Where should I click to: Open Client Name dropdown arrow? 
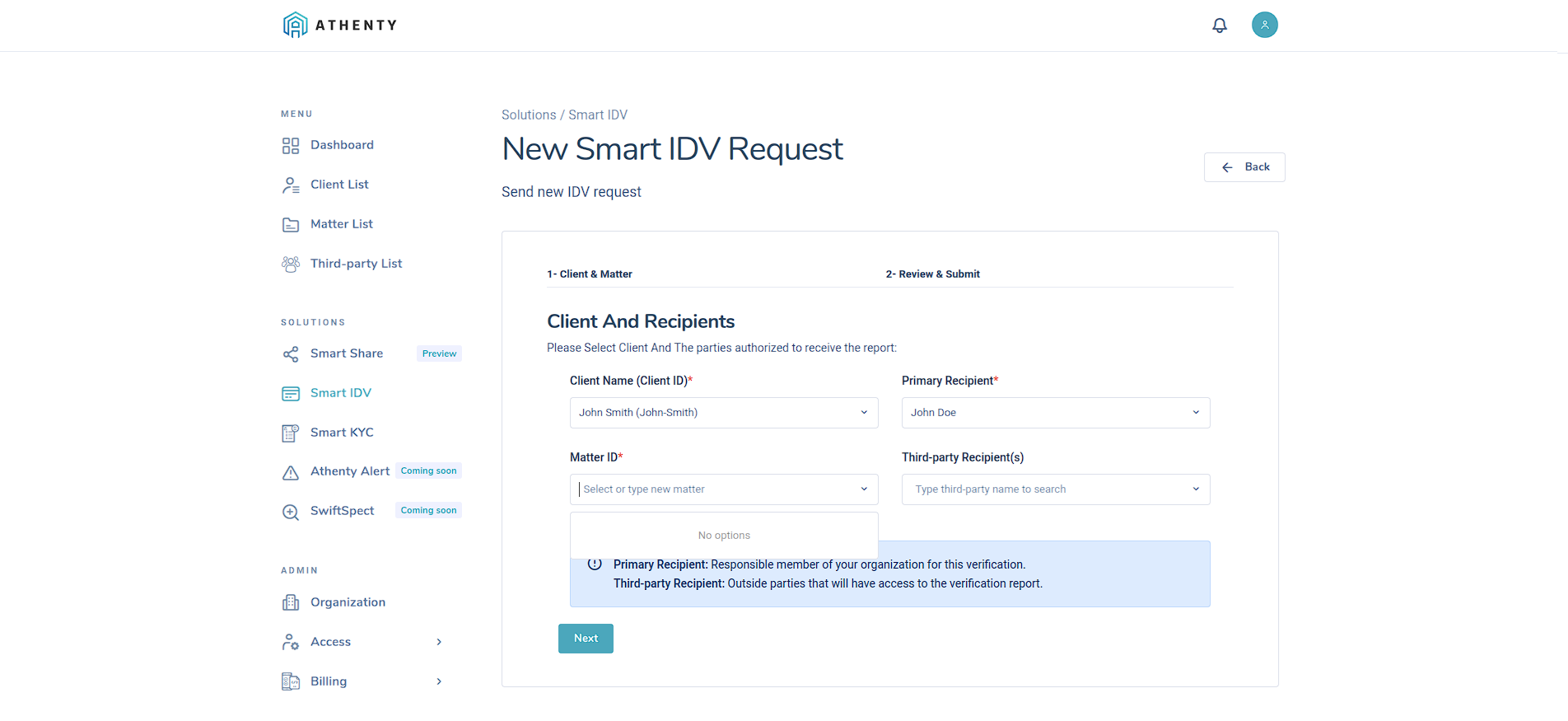(x=864, y=413)
